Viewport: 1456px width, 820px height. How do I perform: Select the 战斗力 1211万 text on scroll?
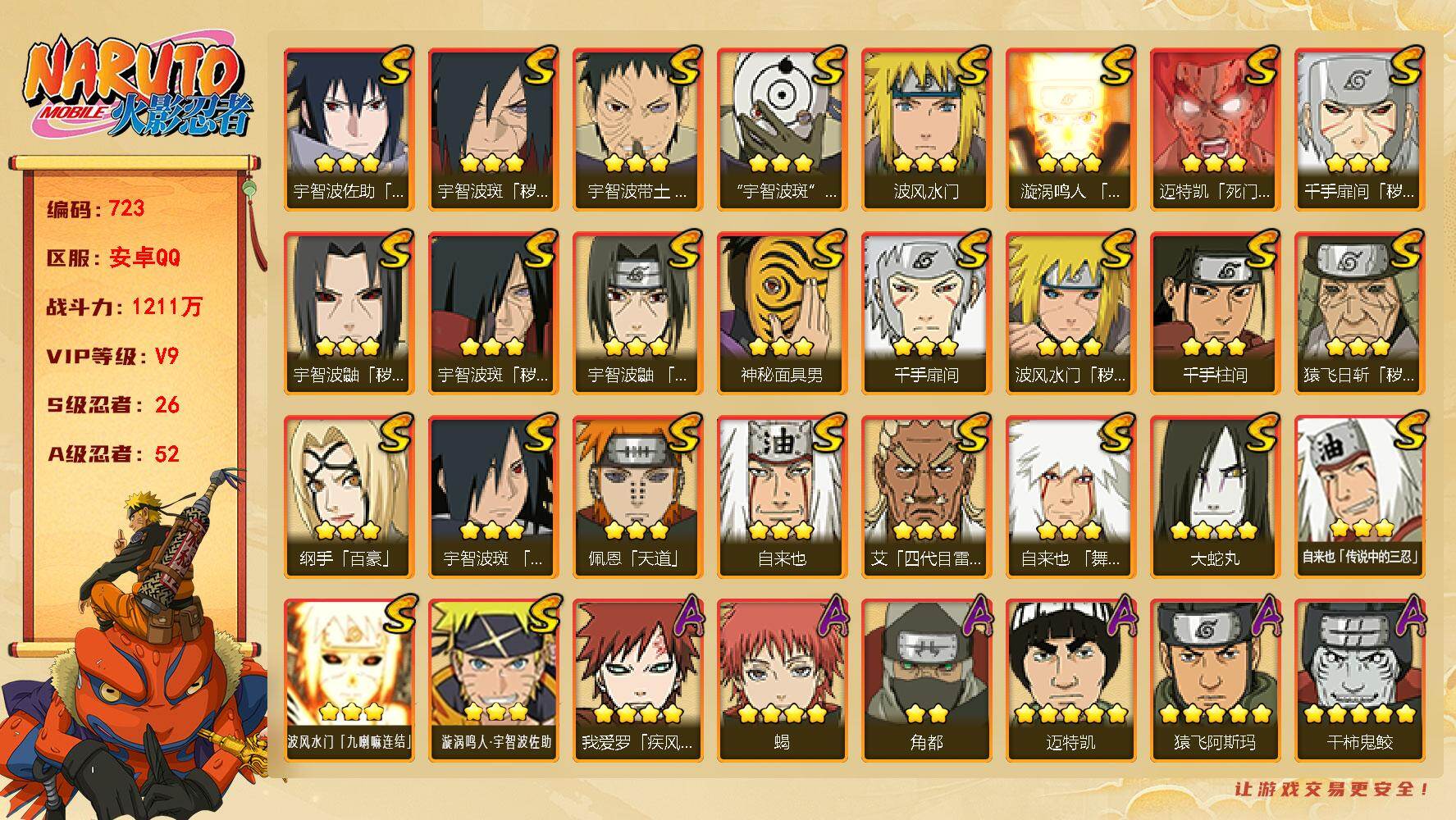coord(125,307)
